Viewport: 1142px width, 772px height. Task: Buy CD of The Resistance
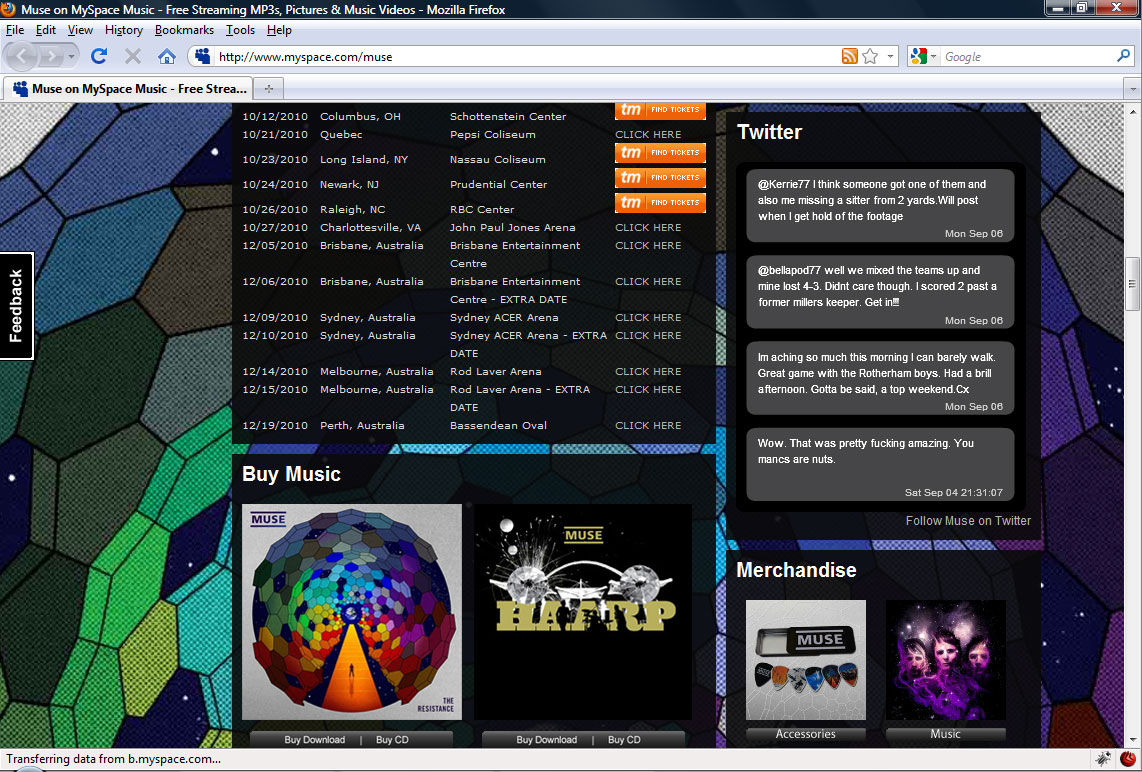tap(392, 740)
